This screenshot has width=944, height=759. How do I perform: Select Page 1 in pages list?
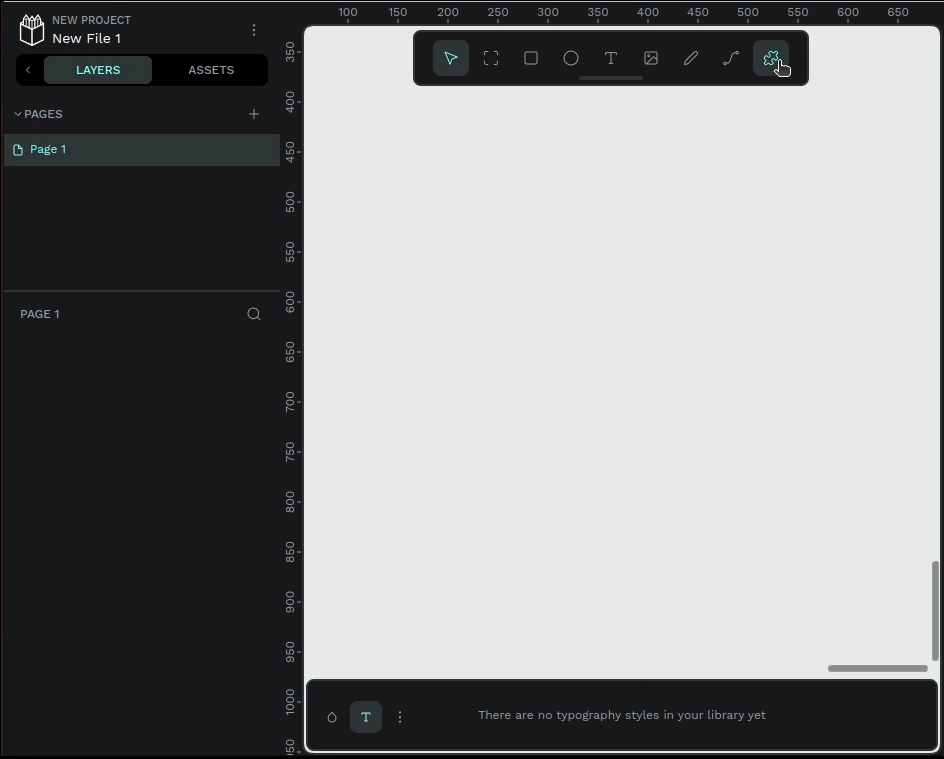click(x=48, y=149)
